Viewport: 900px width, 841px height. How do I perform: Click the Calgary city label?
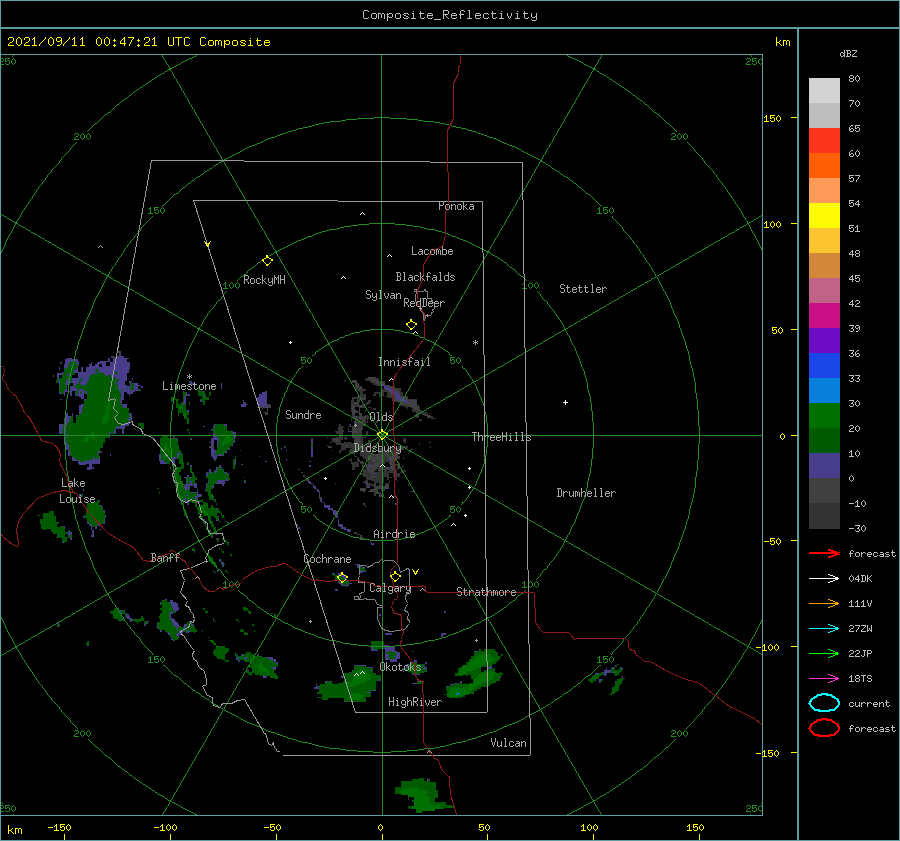(390, 588)
